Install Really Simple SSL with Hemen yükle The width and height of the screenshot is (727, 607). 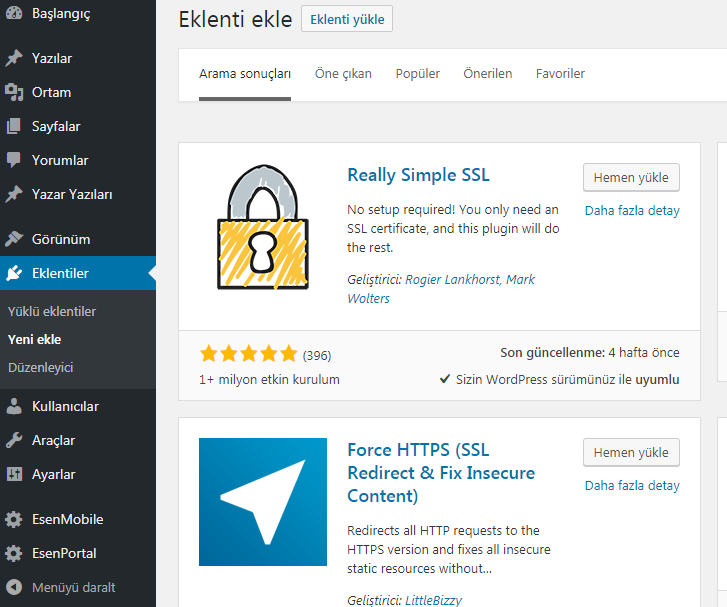[631, 177]
